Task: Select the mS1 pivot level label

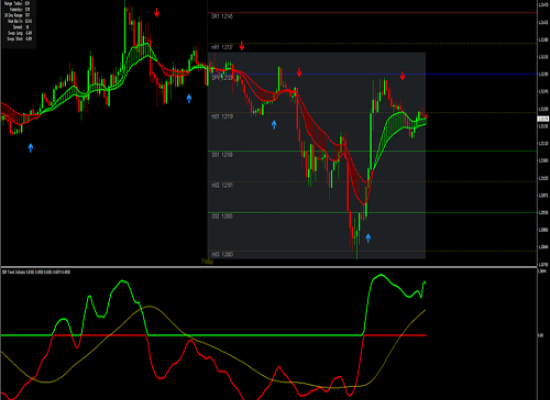Action: coord(222,116)
